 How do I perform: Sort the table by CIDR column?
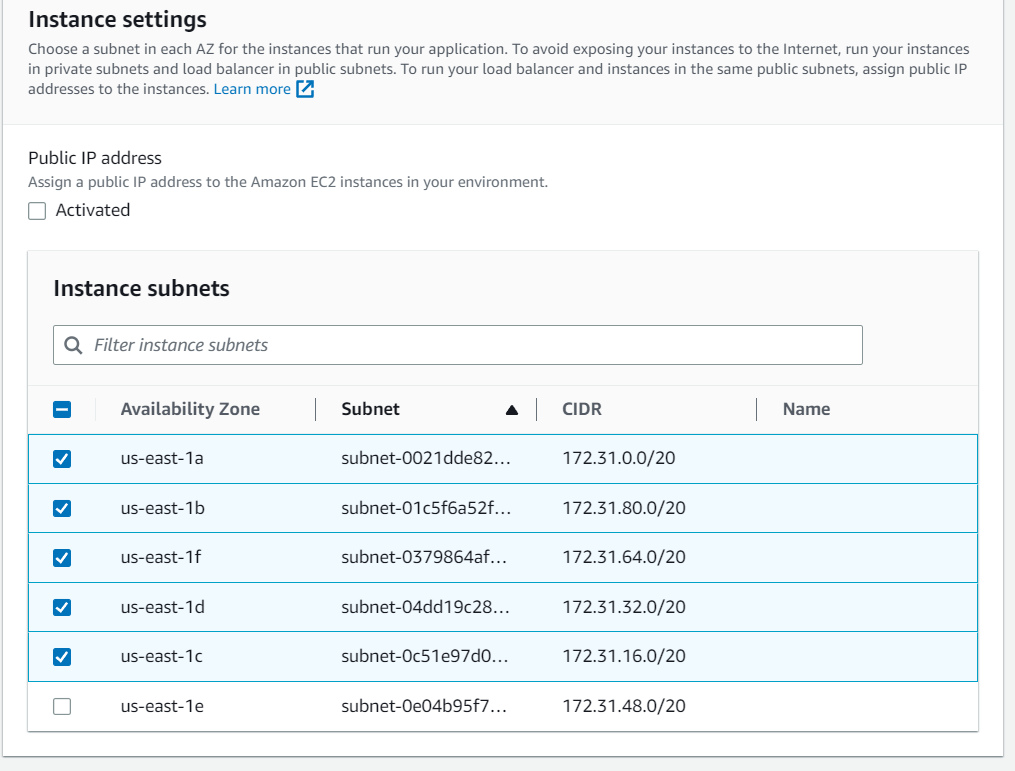pos(585,409)
